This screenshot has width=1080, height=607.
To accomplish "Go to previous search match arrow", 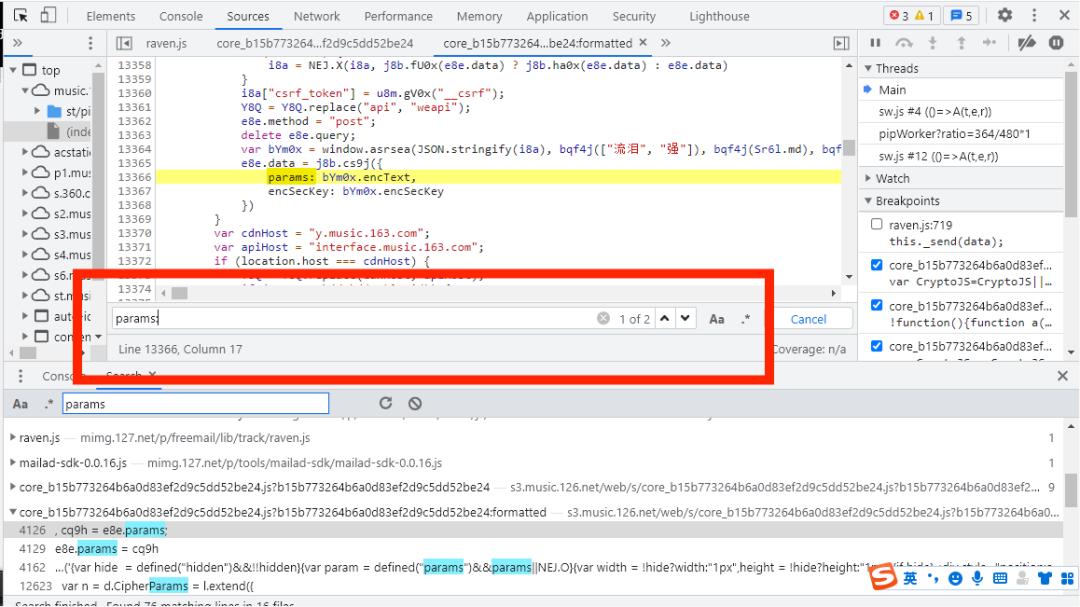I will coord(665,319).
